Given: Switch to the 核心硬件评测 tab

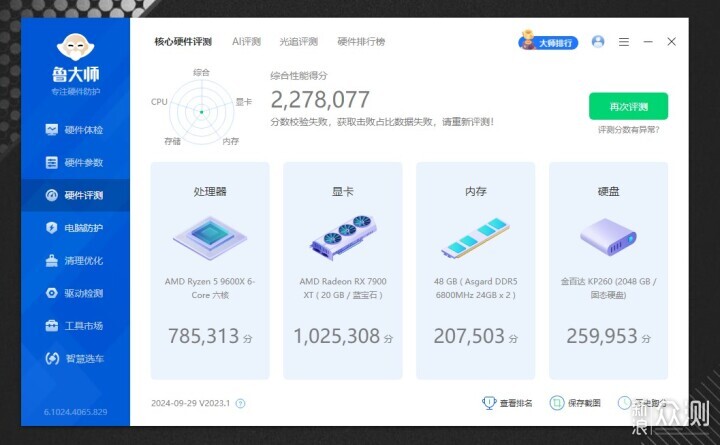Looking at the screenshot, I should click(x=183, y=42).
